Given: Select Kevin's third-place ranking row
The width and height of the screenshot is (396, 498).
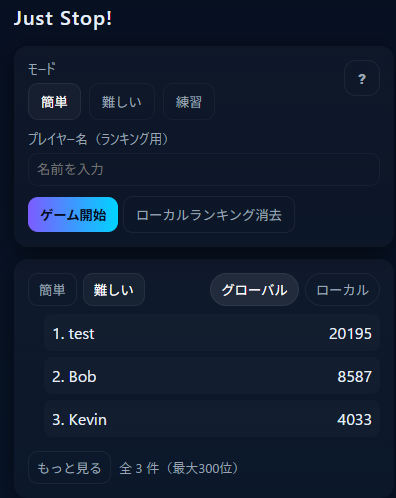Looking at the screenshot, I should point(212,419).
